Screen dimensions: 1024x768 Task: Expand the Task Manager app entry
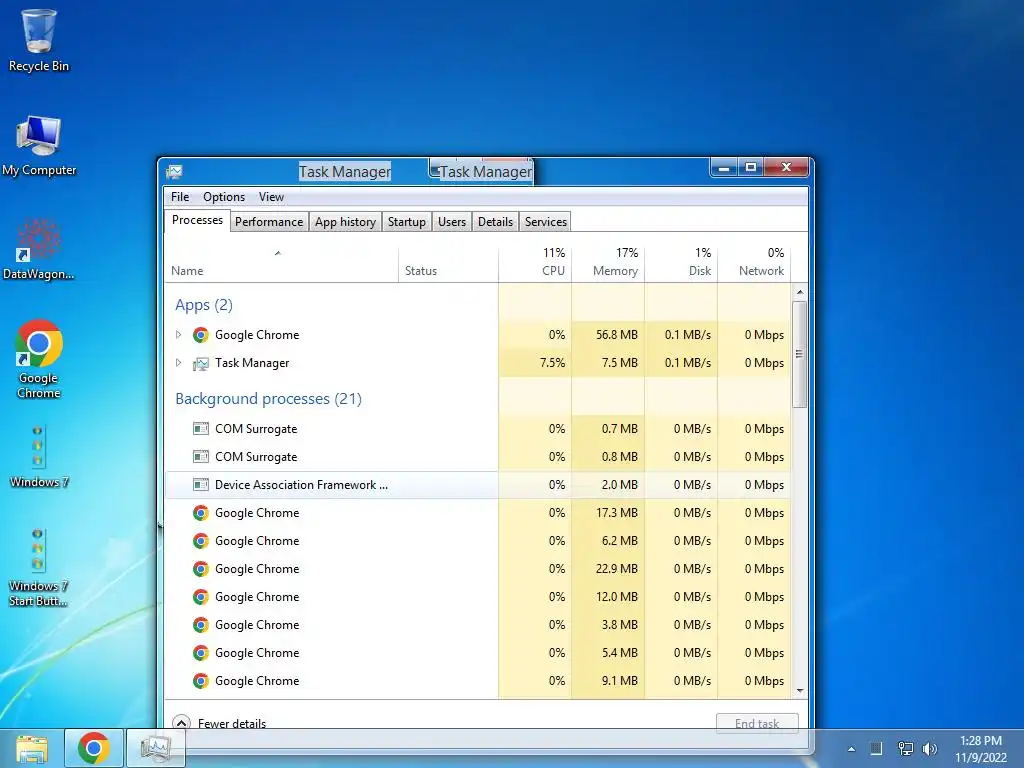[x=178, y=362]
